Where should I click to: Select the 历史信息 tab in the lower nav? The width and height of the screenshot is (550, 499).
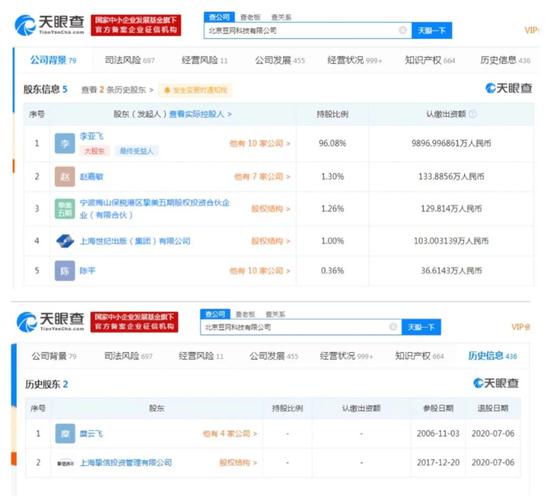pos(492,356)
